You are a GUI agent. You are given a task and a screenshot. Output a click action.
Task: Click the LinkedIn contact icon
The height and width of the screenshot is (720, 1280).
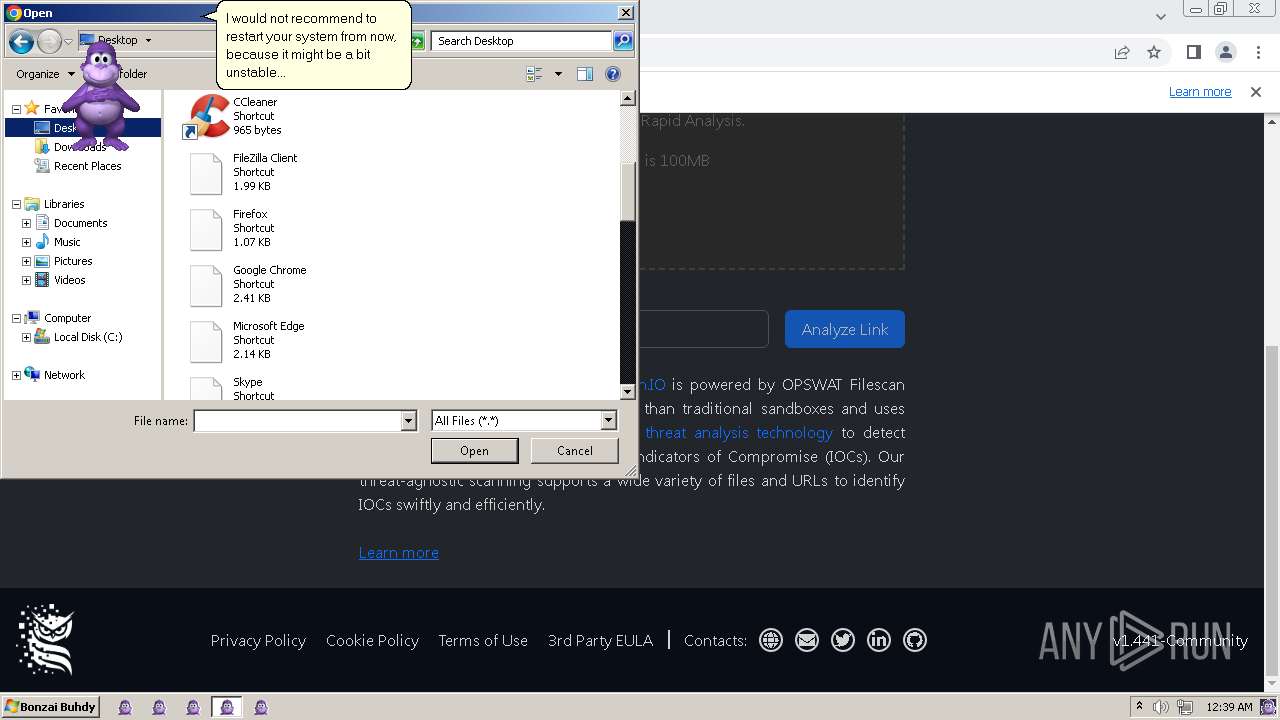click(x=879, y=640)
